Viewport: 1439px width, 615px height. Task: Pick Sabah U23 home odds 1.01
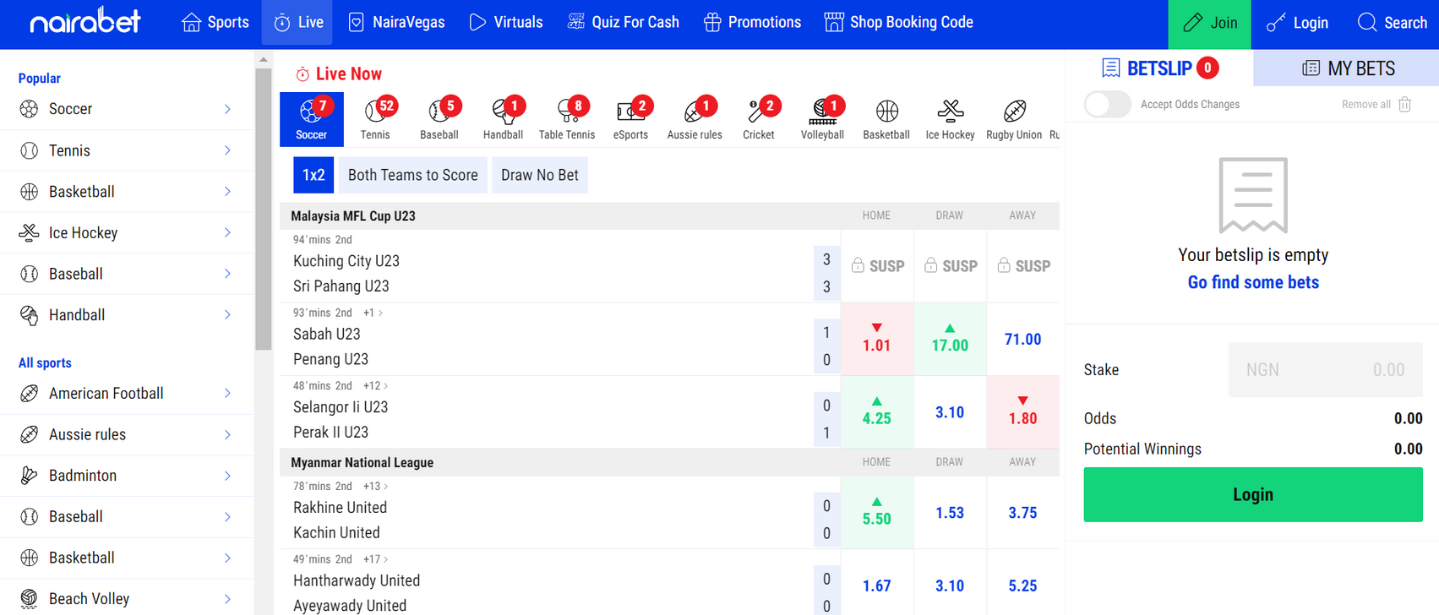[877, 339]
